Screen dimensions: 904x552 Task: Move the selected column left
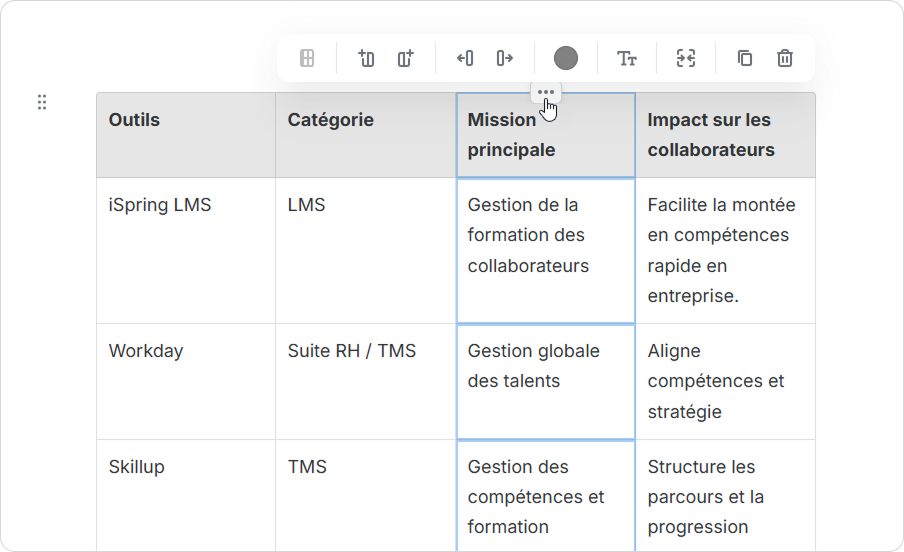click(x=465, y=59)
